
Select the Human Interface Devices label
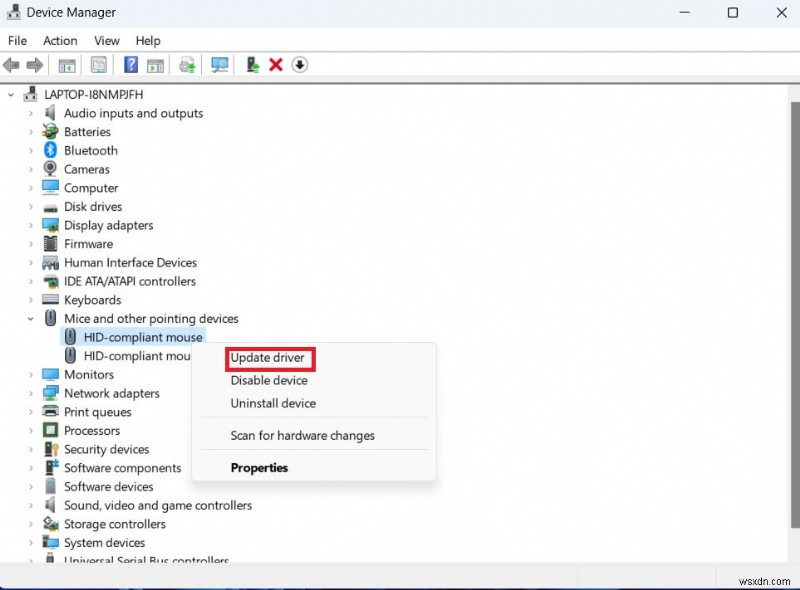tap(130, 262)
